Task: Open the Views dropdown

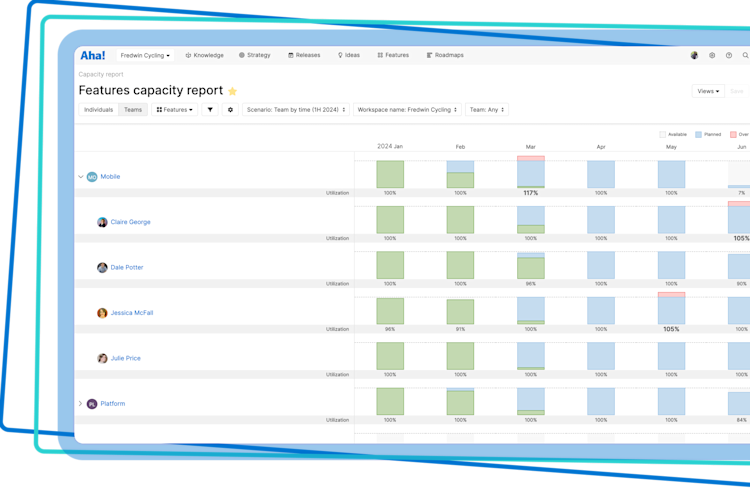Action: (x=708, y=91)
